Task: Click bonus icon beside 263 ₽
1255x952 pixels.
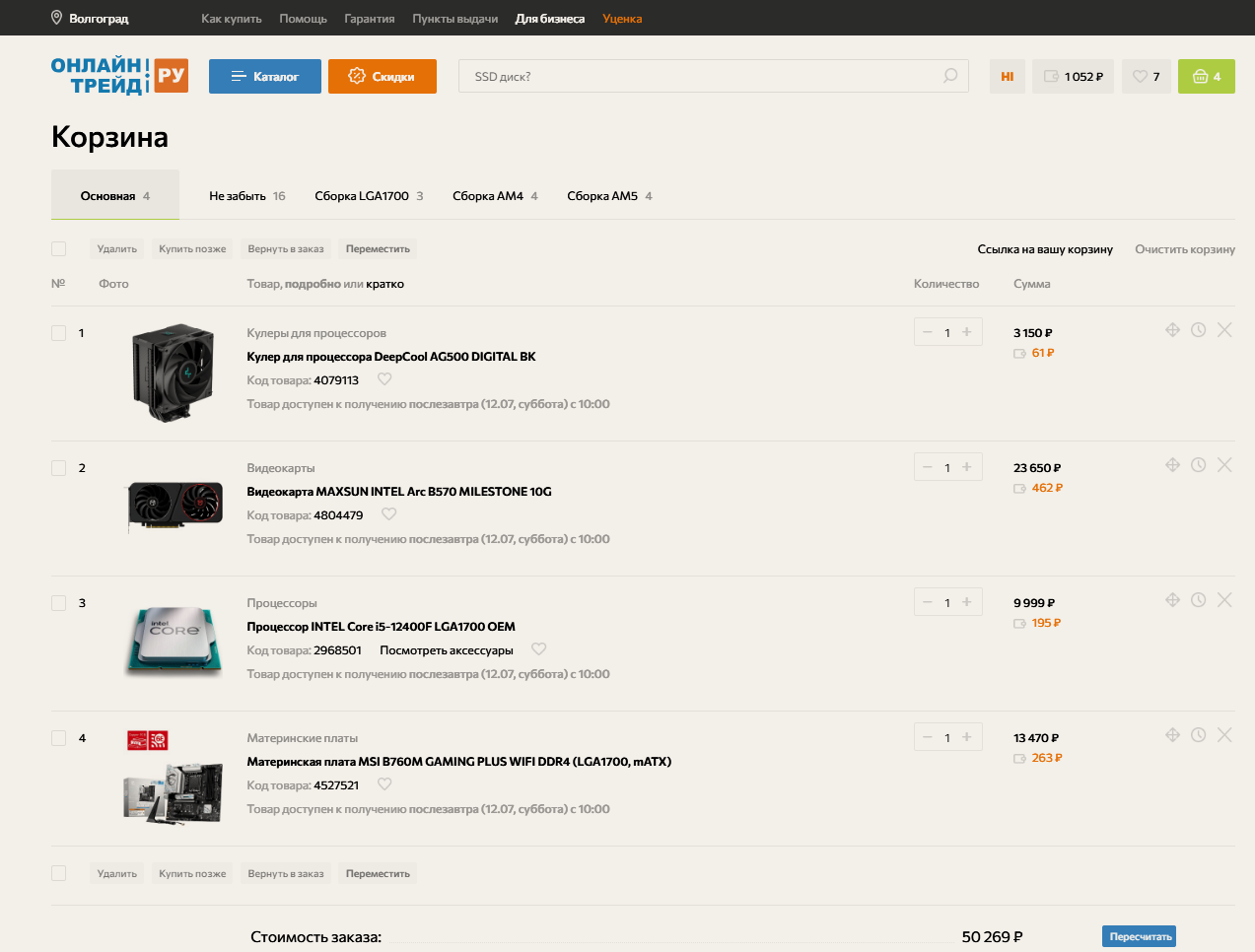Action: 1019,758
